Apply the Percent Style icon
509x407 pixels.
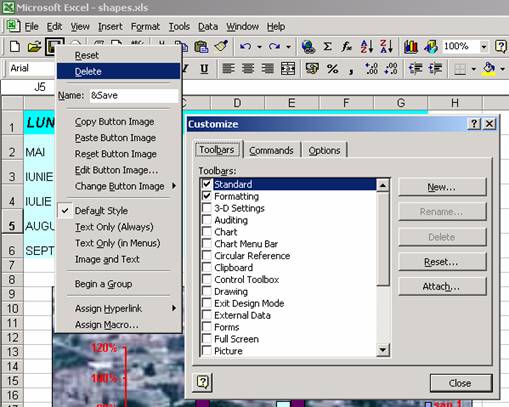[x=332, y=69]
